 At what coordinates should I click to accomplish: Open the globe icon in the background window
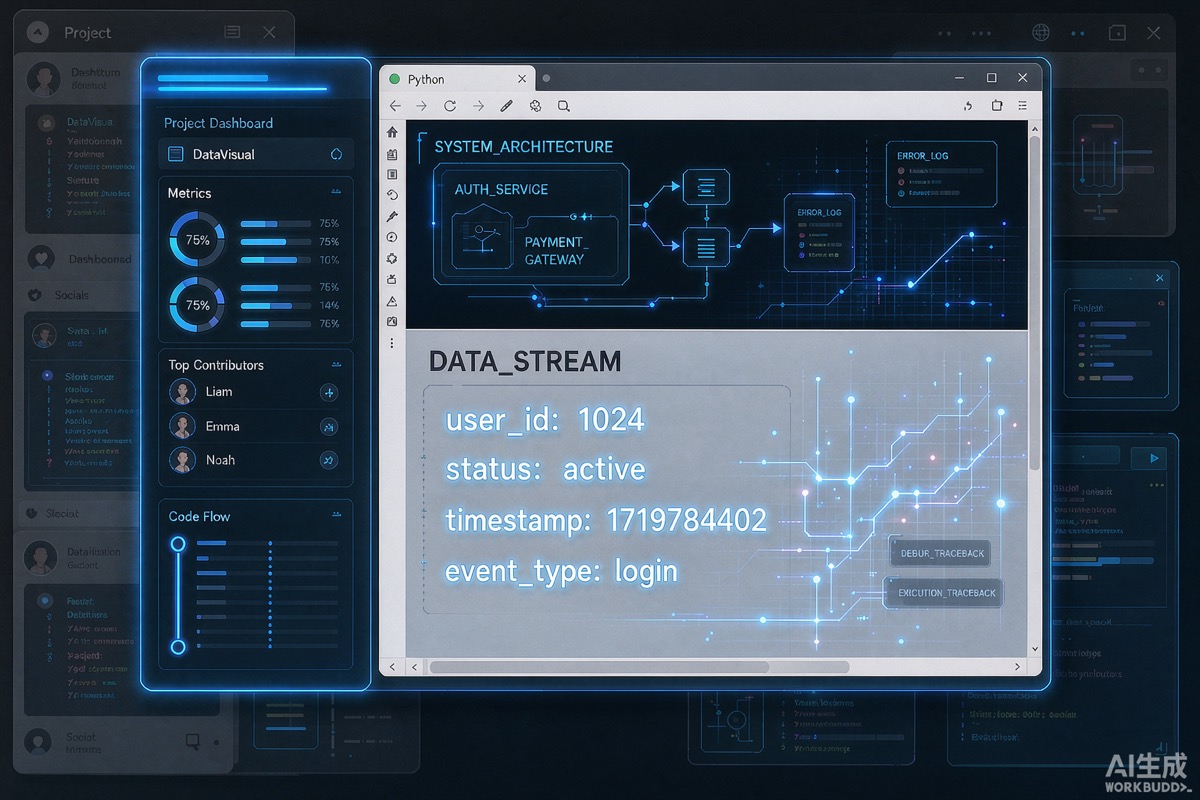1041,33
